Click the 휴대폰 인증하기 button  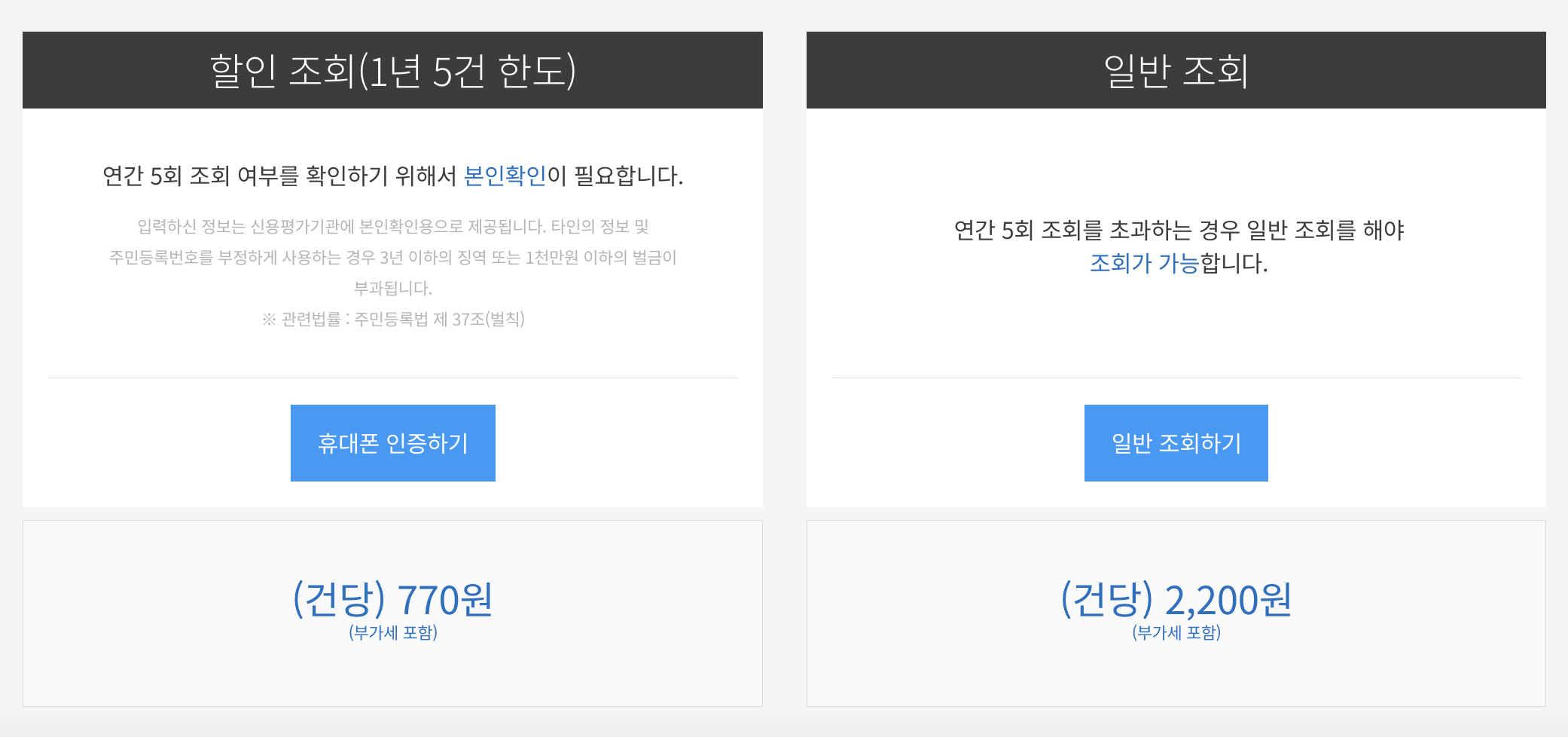coord(392,442)
